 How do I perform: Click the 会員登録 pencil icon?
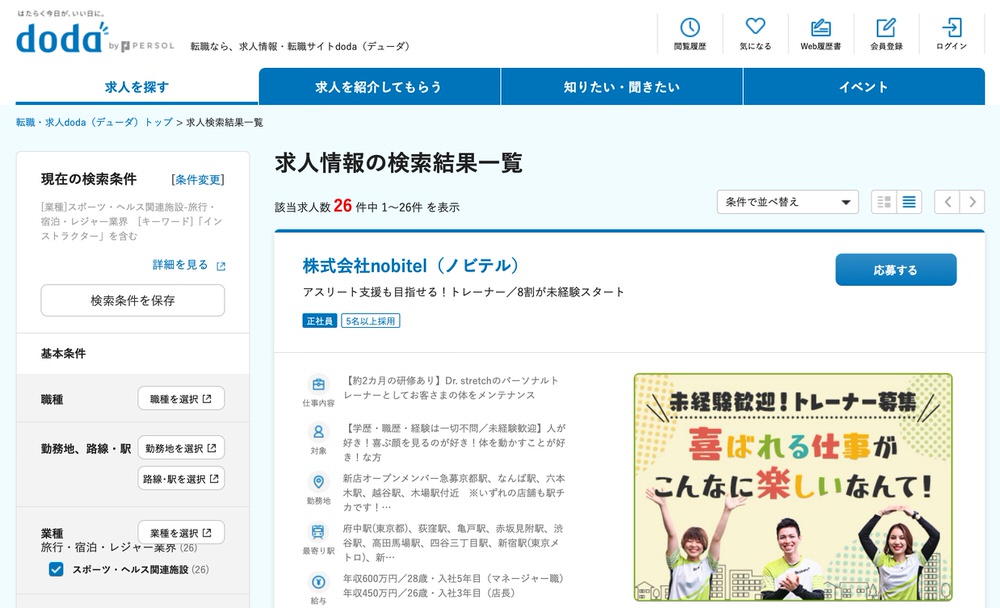click(x=886, y=28)
